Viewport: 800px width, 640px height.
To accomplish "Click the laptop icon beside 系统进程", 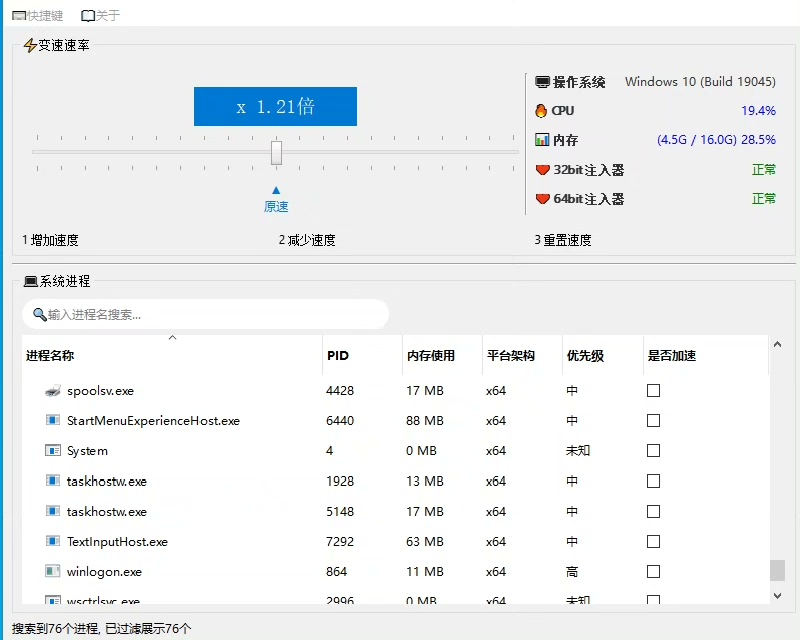I will (31, 281).
